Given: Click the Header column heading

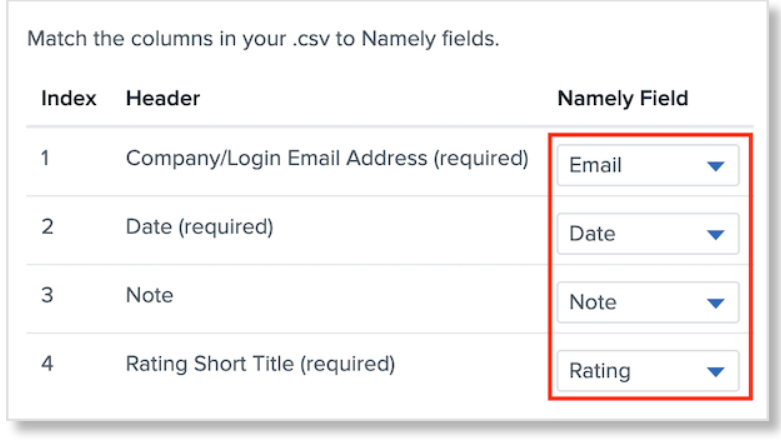Looking at the screenshot, I should 163,98.
